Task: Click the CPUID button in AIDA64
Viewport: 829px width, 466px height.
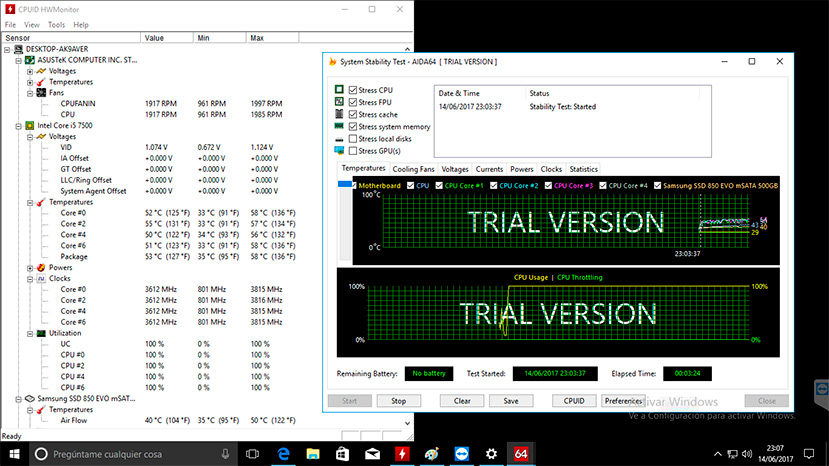Action: pos(572,400)
